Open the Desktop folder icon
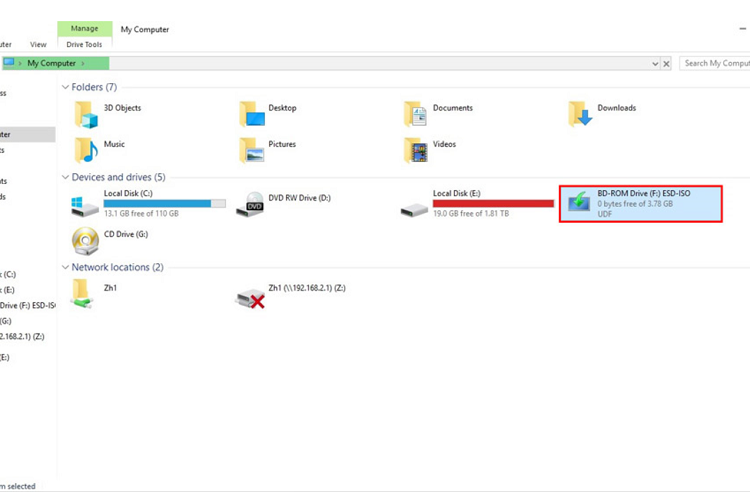The height and width of the screenshot is (496, 750). (251, 114)
